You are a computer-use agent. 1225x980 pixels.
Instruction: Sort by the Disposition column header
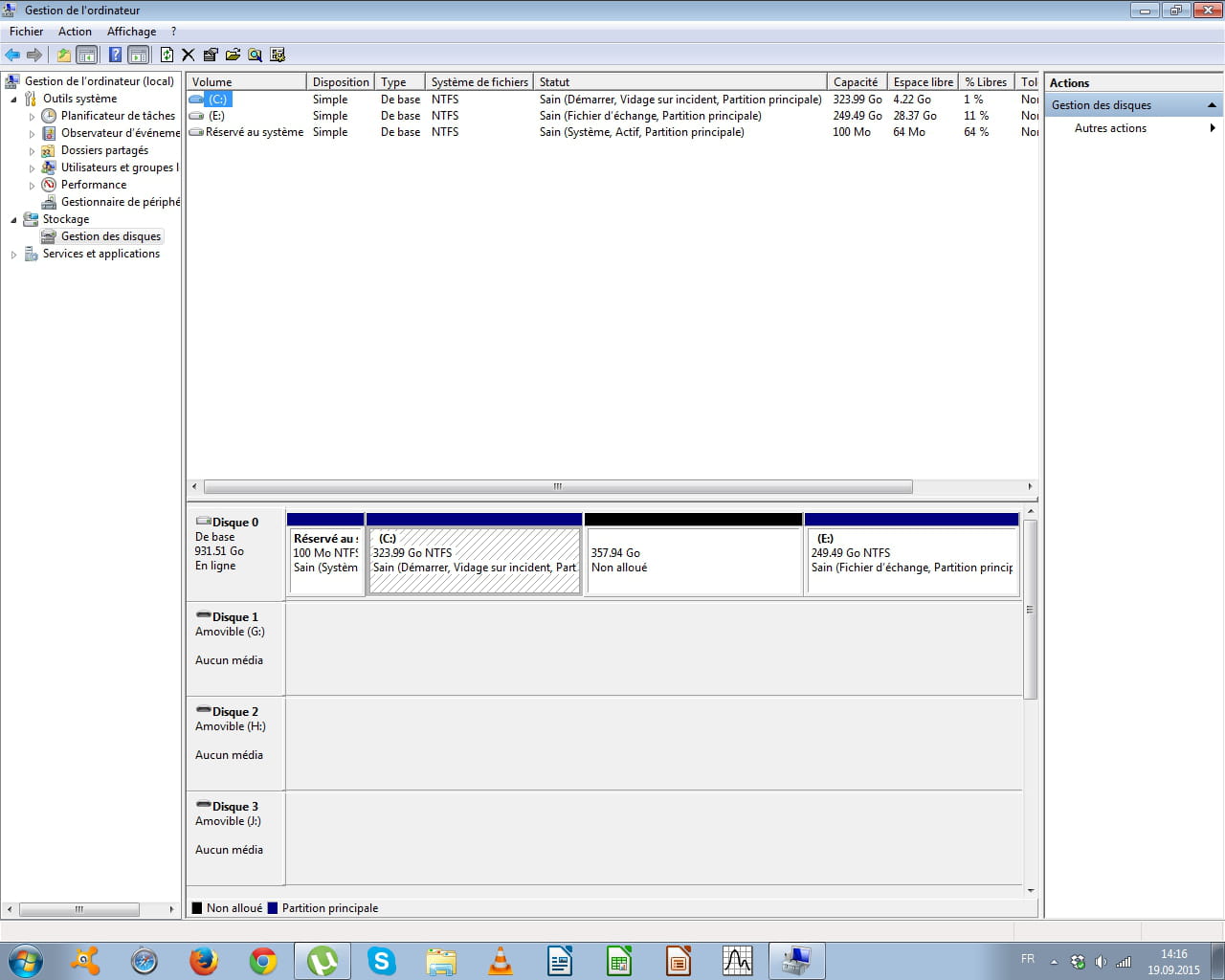tap(341, 82)
